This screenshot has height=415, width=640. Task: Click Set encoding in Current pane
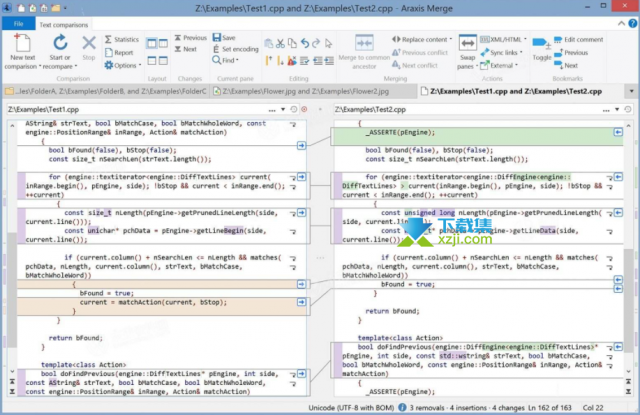236,49
